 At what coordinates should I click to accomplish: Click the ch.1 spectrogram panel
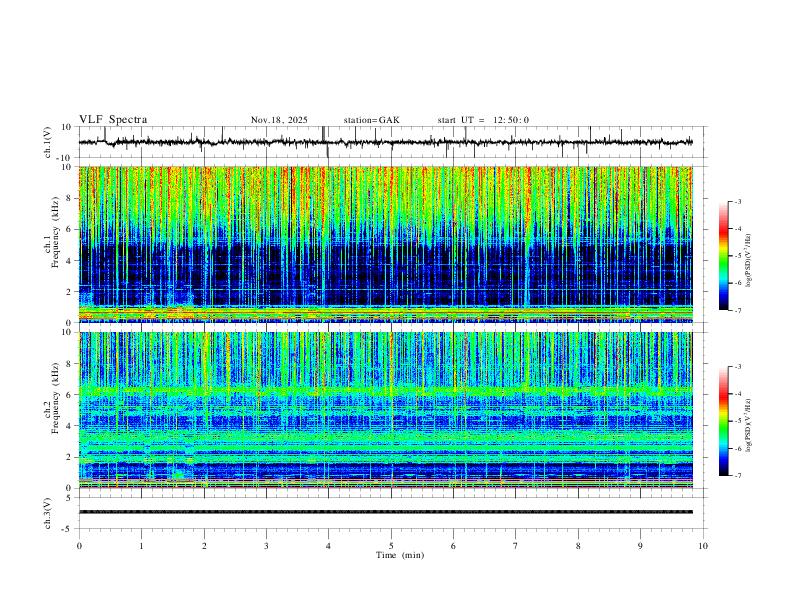(x=386, y=244)
